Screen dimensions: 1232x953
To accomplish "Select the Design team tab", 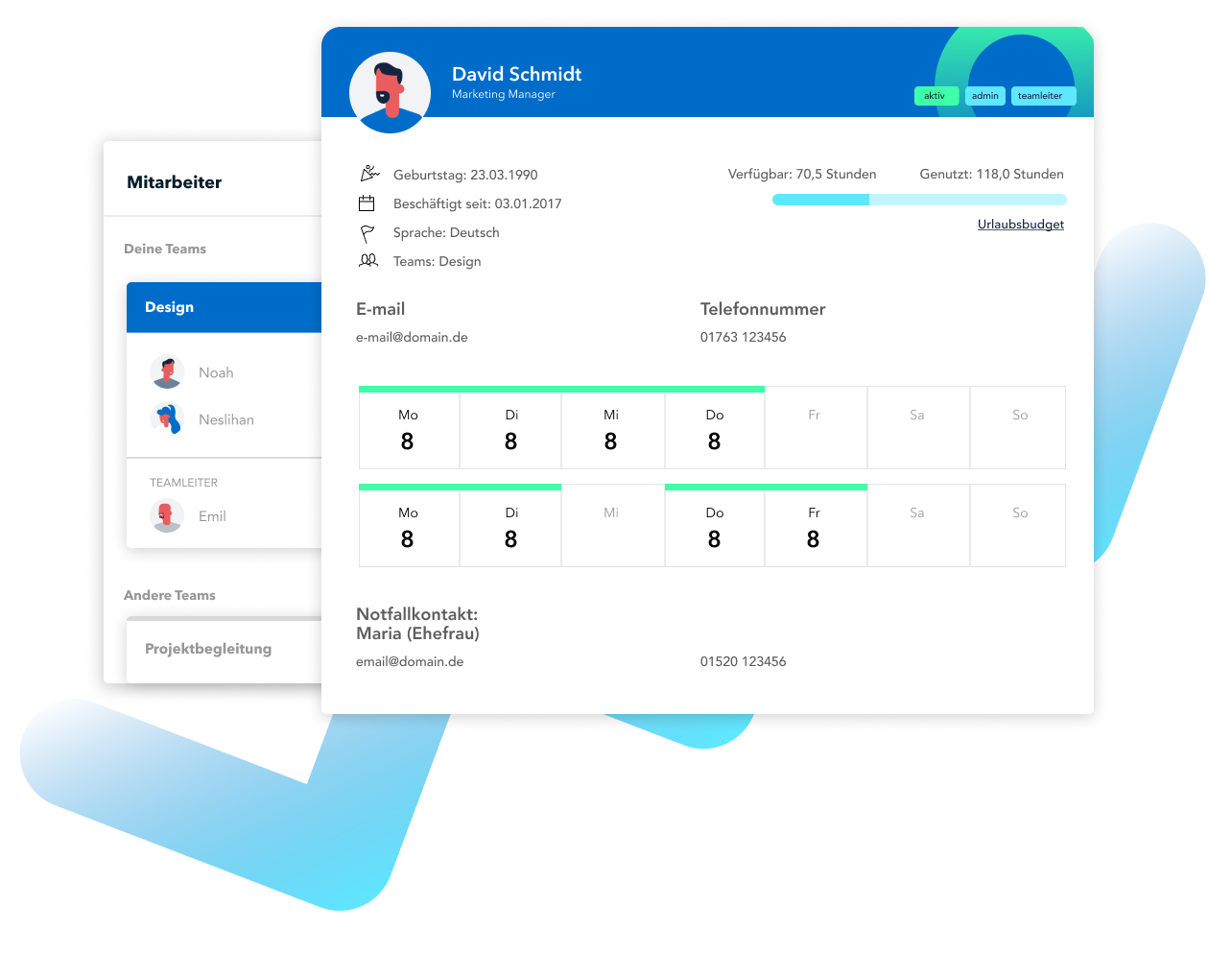I will 224,307.
